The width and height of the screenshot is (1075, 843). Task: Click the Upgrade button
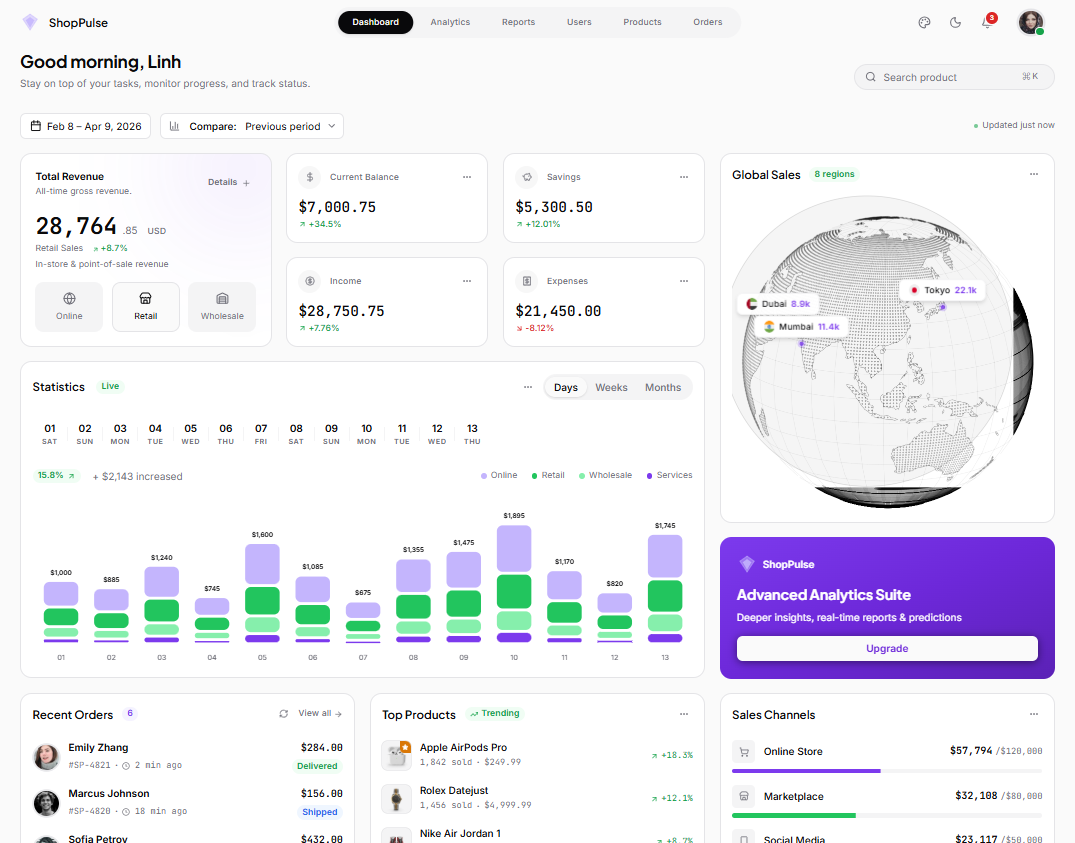coord(887,648)
